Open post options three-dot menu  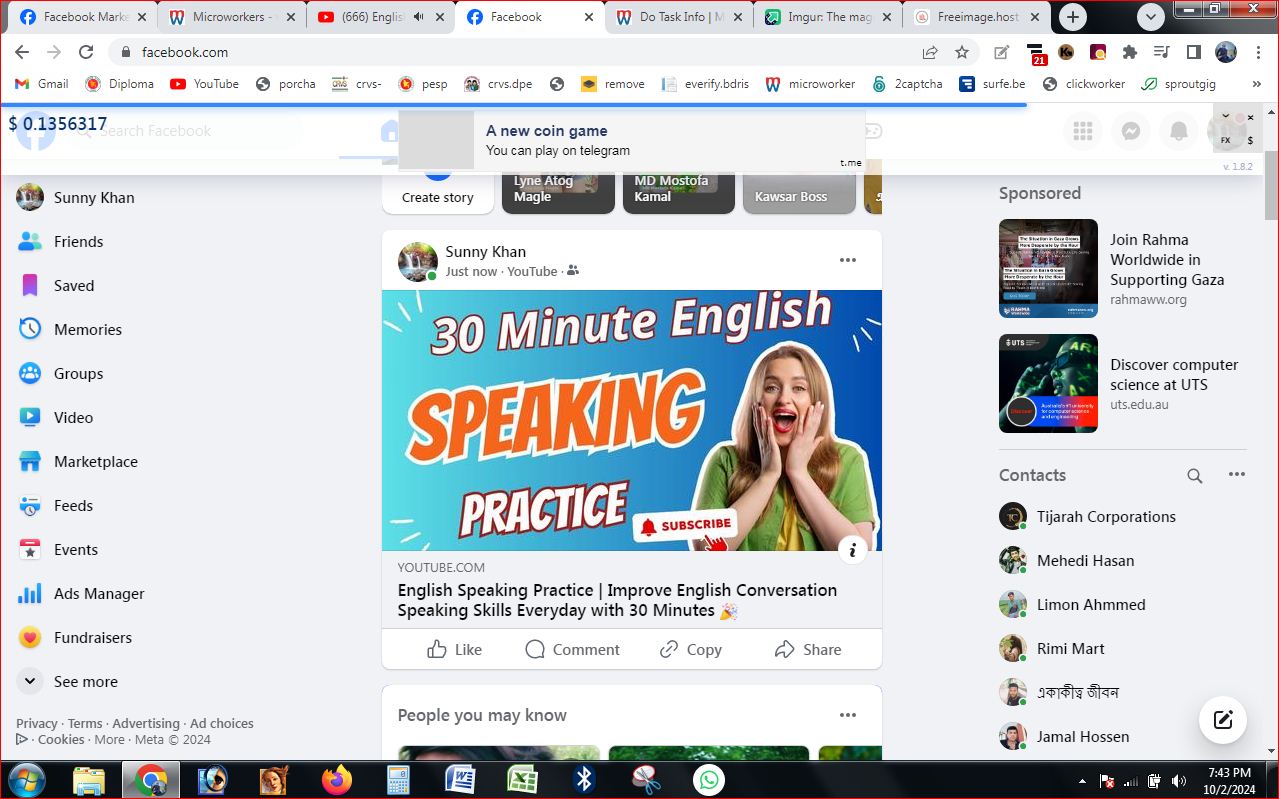tap(848, 260)
